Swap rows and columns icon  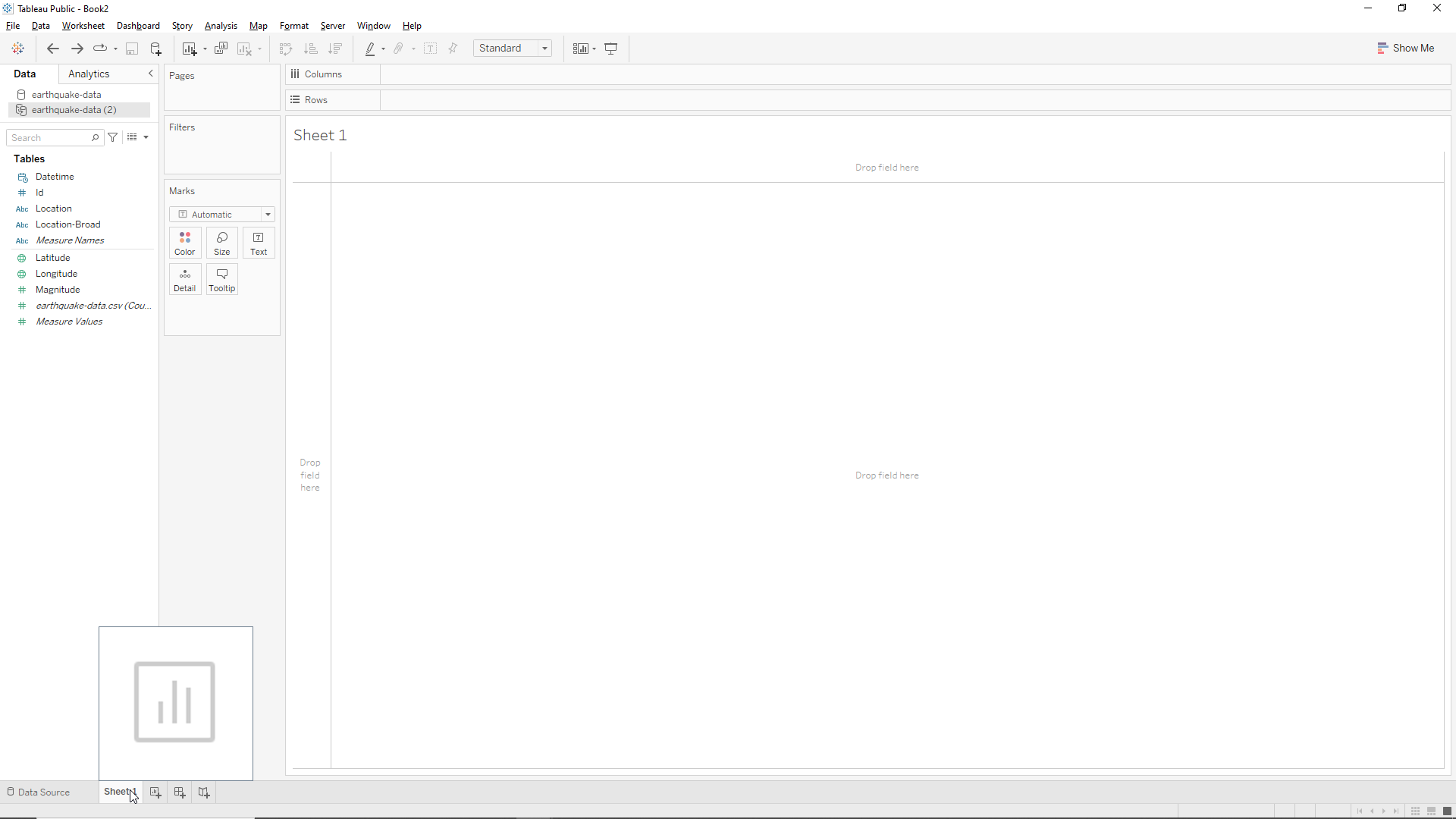click(286, 49)
